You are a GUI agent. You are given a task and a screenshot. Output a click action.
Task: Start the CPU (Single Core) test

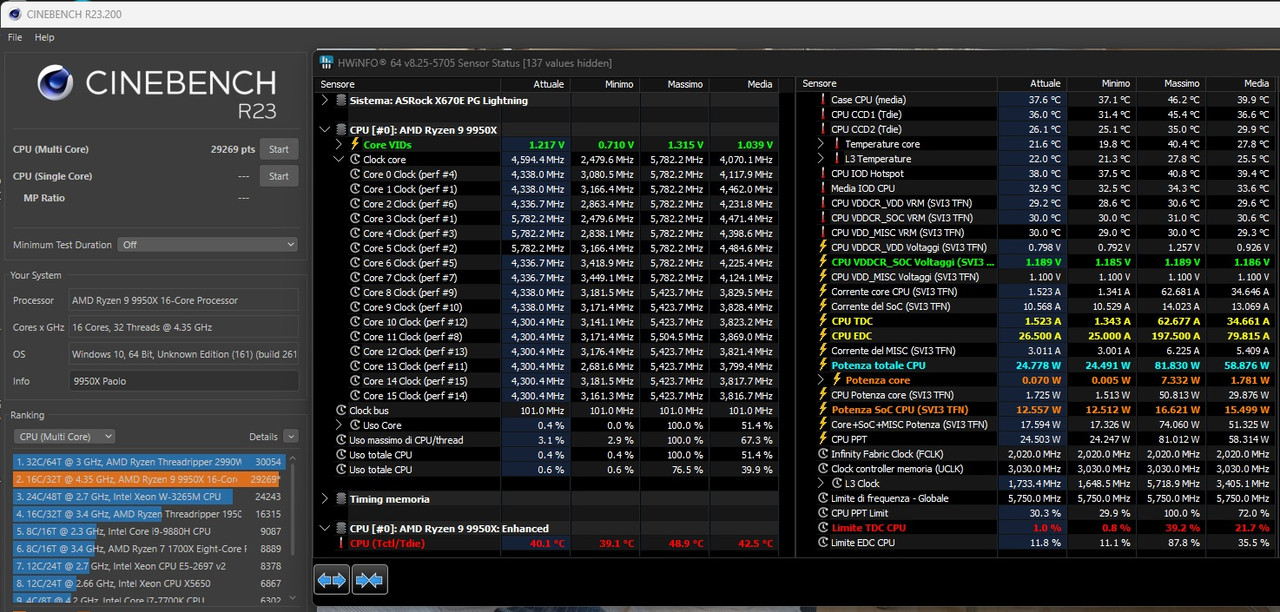pos(279,176)
